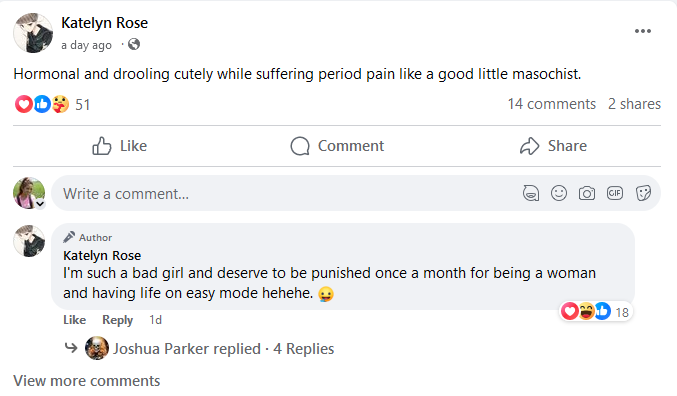Reply to Katelyn Rose's comment
Image resolution: width=677 pixels, height=396 pixels.
point(117,320)
